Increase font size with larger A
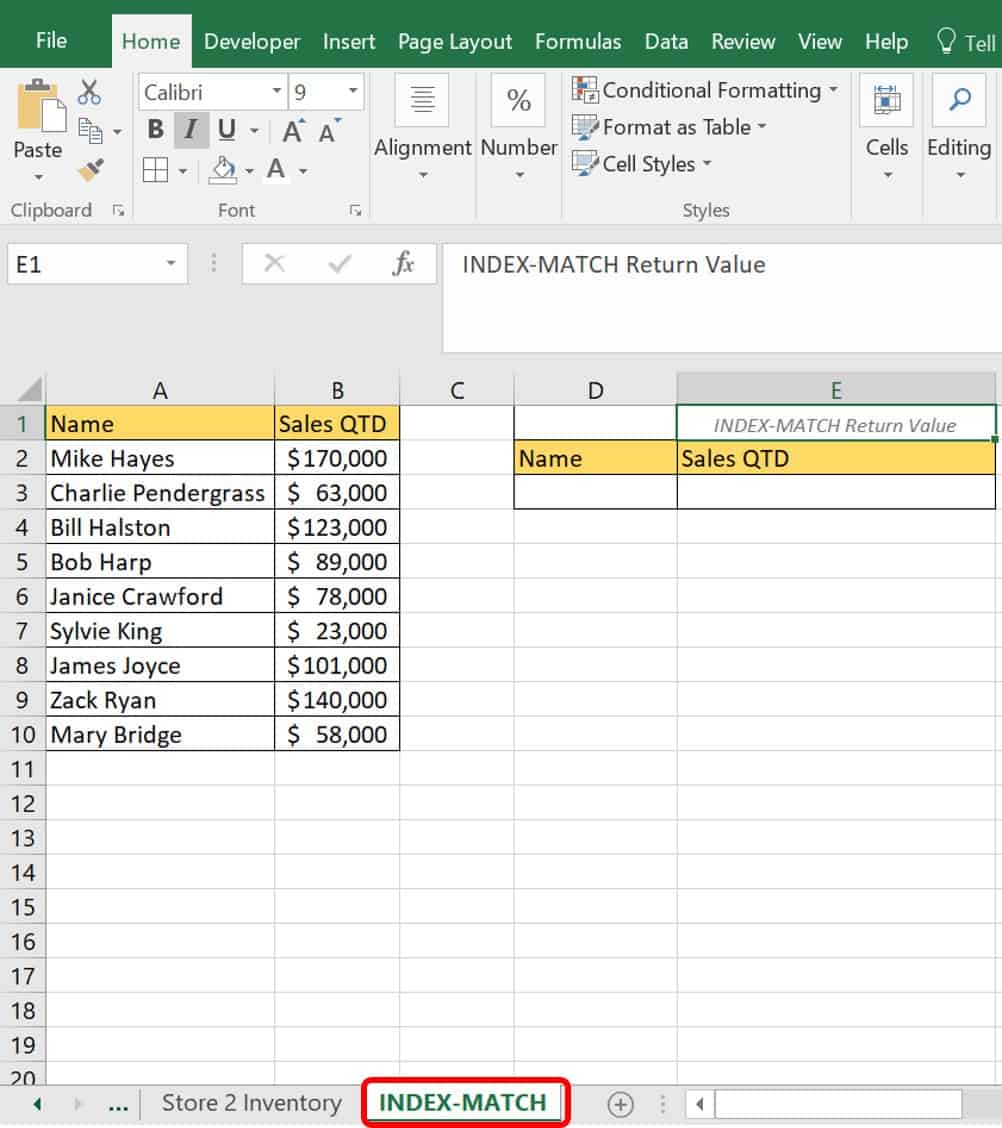 pyautogui.click(x=293, y=131)
